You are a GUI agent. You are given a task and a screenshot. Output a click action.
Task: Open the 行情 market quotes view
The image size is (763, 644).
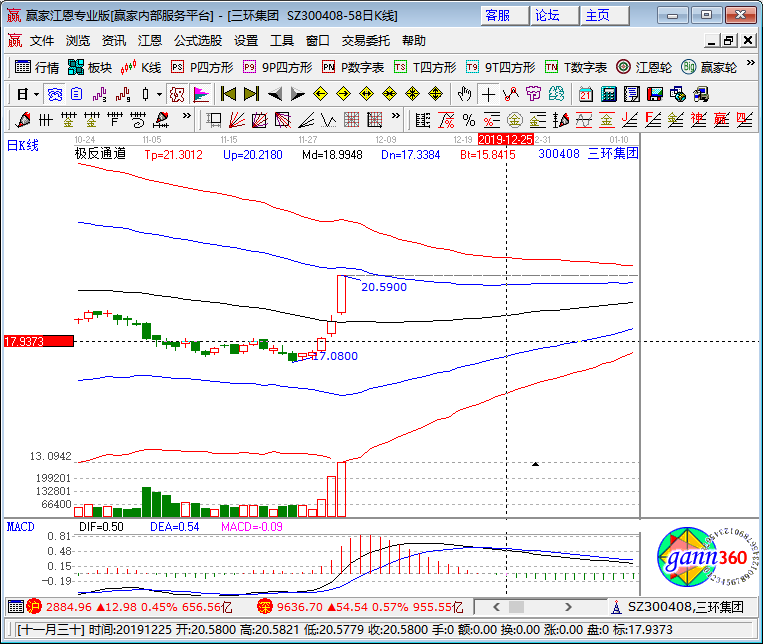pyautogui.click(x=37, y=67)
